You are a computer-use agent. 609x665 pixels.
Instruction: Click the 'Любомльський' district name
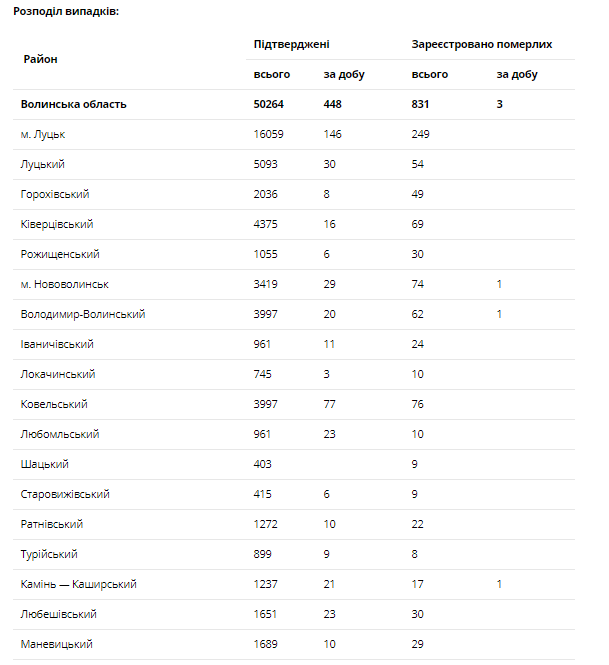(59, 434)
